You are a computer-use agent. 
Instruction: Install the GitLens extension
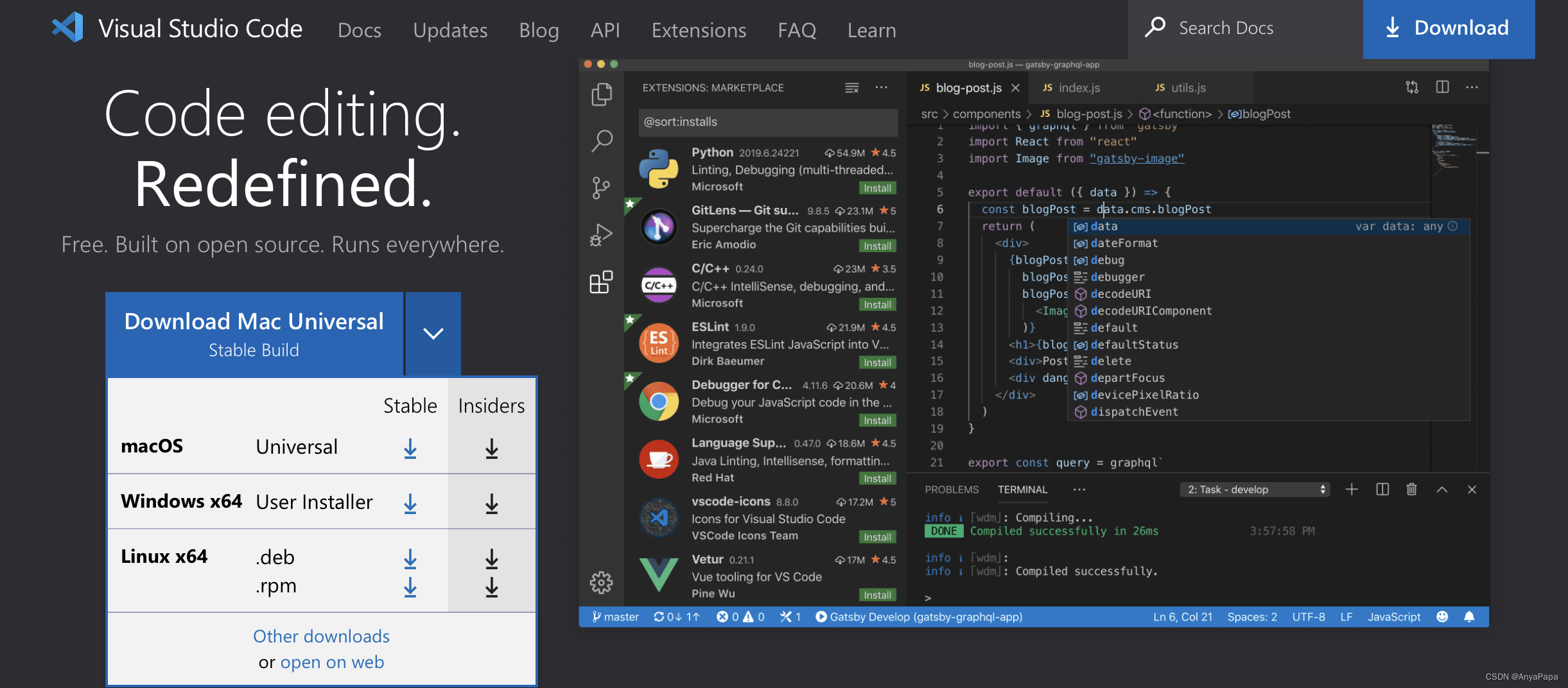tap(877, 246)
